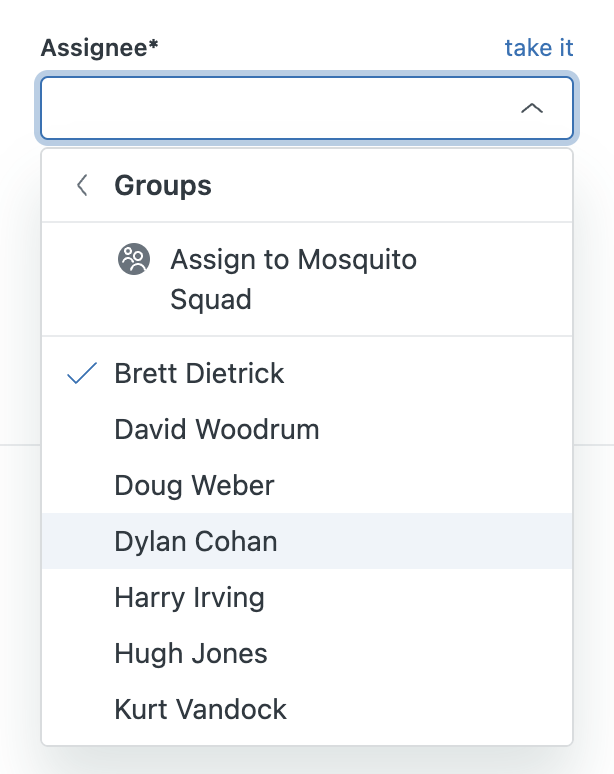Select the highlighted Dylan Cohan option
Viewport: 614px width, 774px height.
click(x=196, y=542)
